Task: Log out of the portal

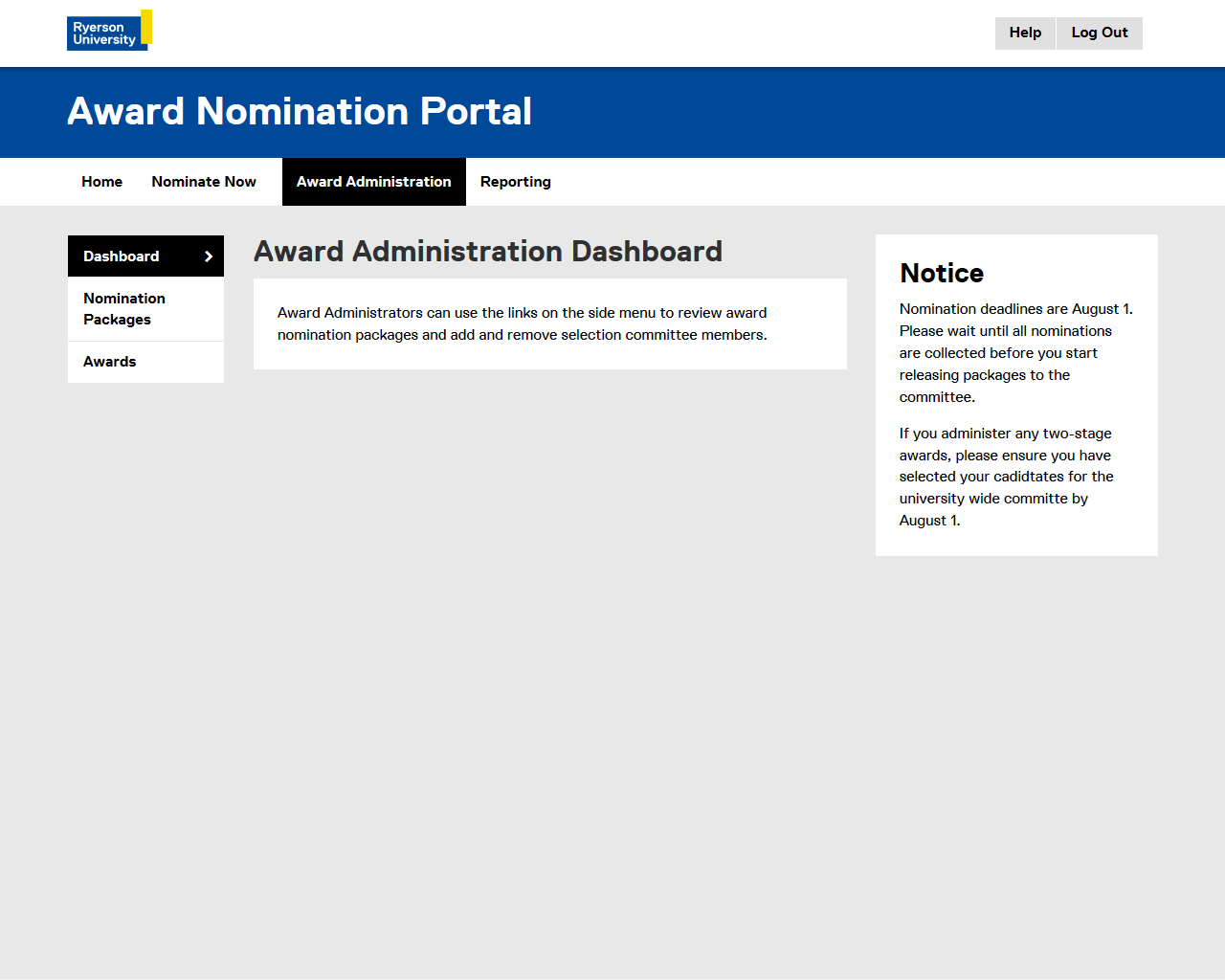Action: (1099, 33)
